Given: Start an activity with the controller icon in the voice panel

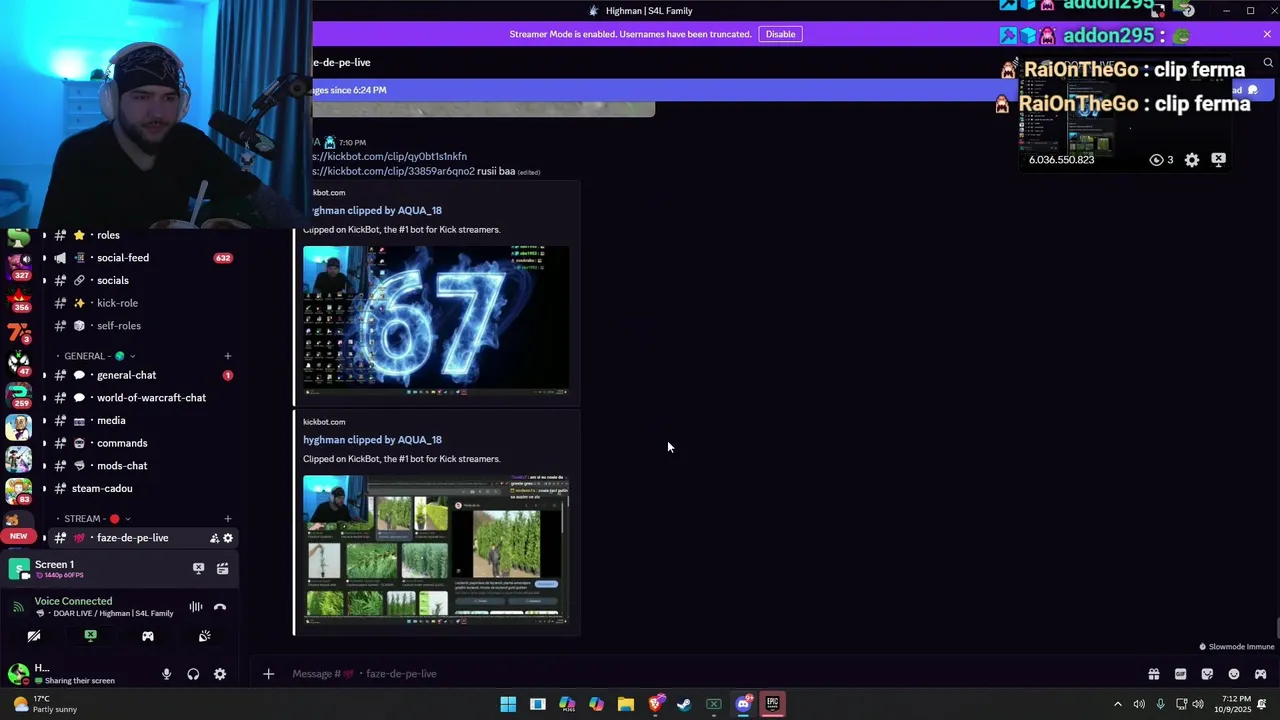Looking at the screenshot, I should tap(148, 636).
